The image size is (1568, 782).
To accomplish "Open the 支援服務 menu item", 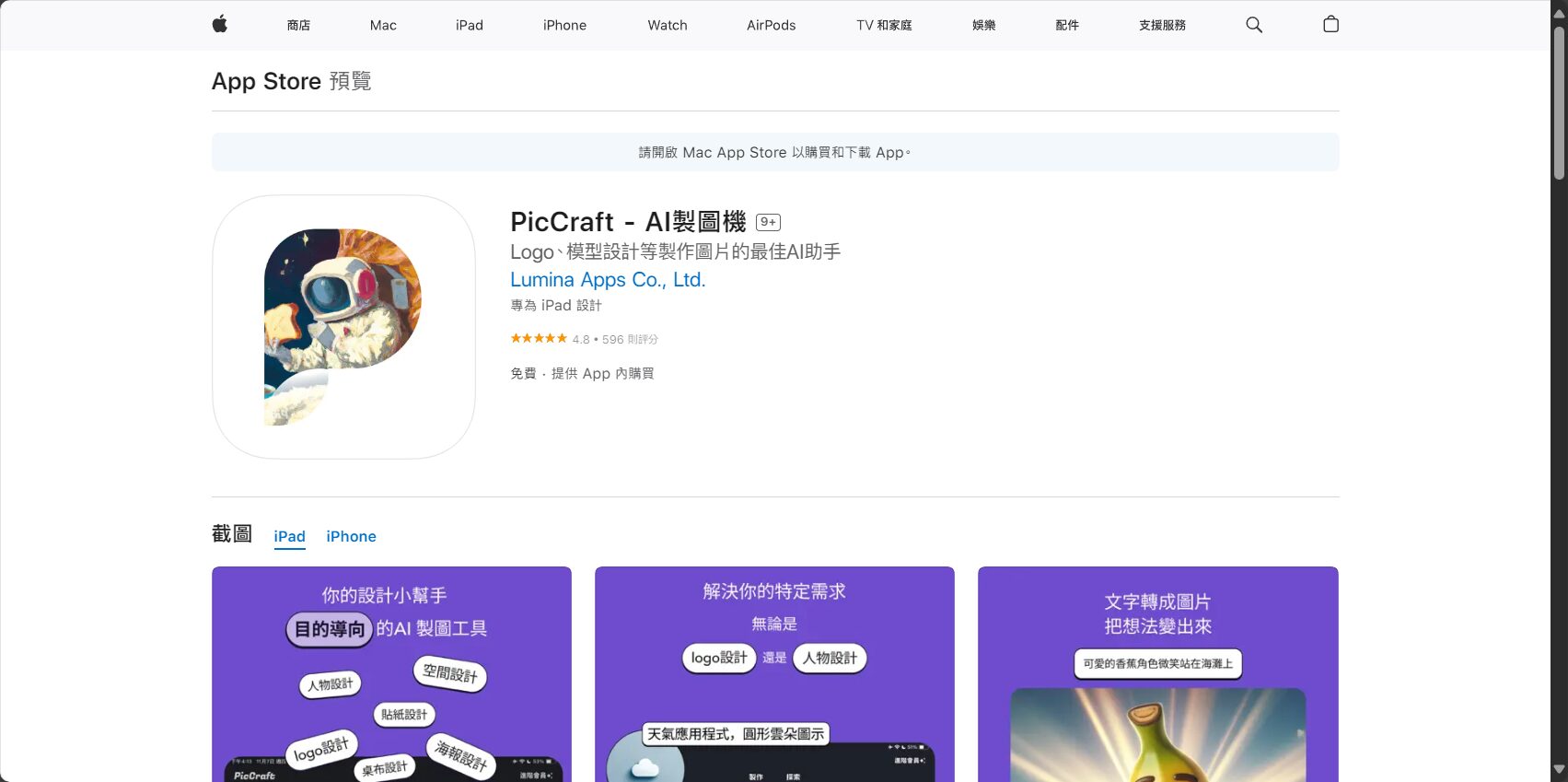I will [x=1162, y=25].
